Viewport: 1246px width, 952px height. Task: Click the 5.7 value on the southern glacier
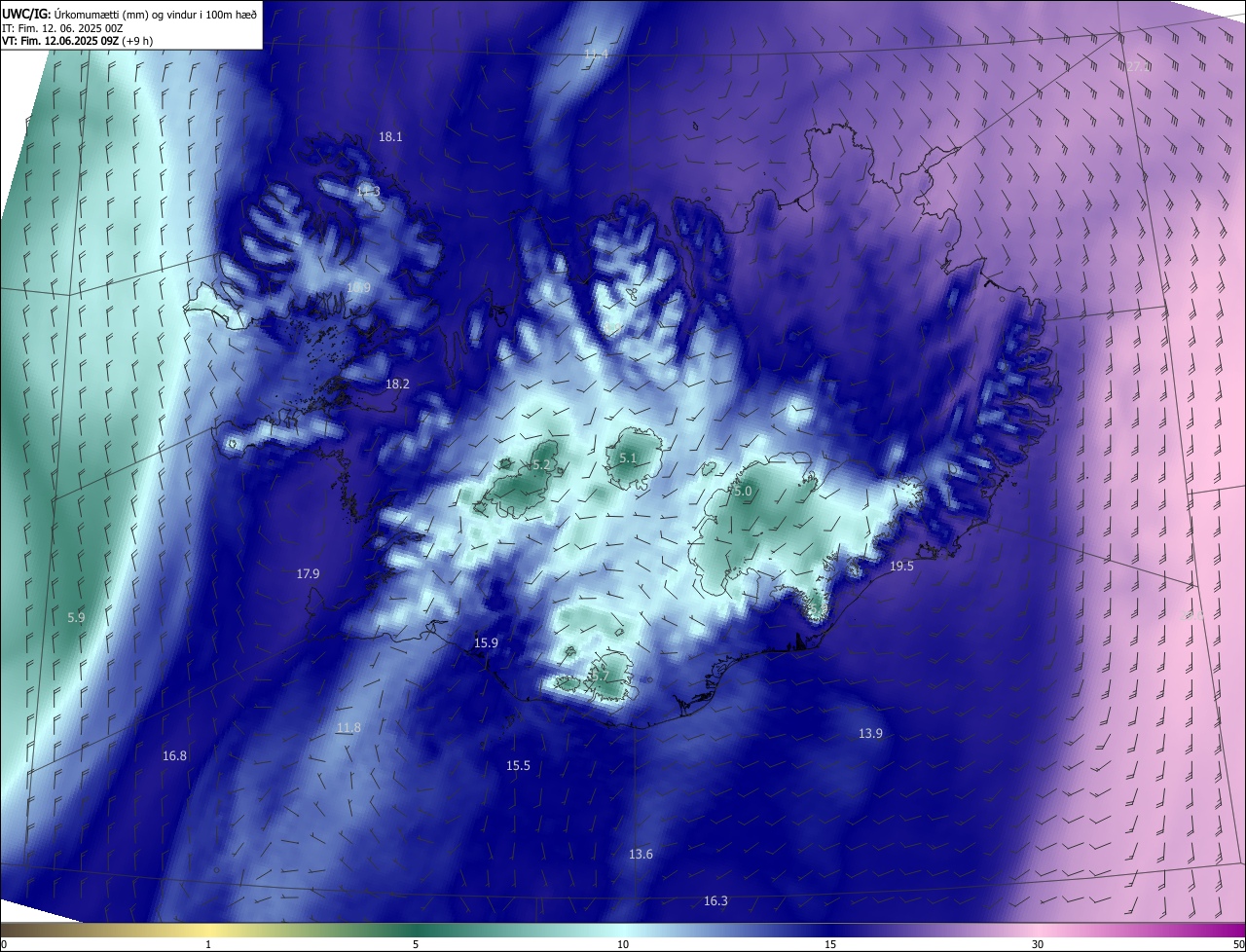click(601, 675)
